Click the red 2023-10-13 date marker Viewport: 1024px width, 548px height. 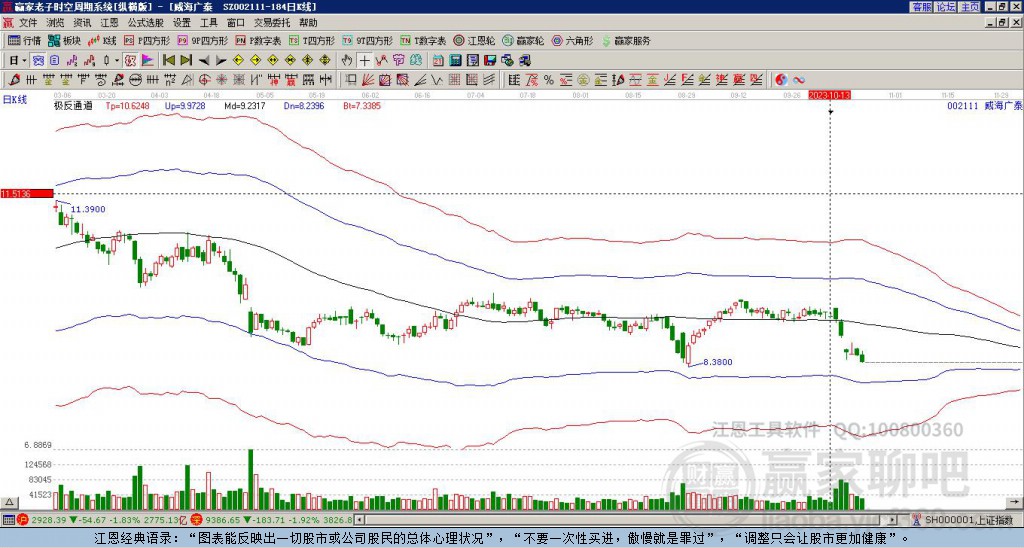tap(829, 95)
